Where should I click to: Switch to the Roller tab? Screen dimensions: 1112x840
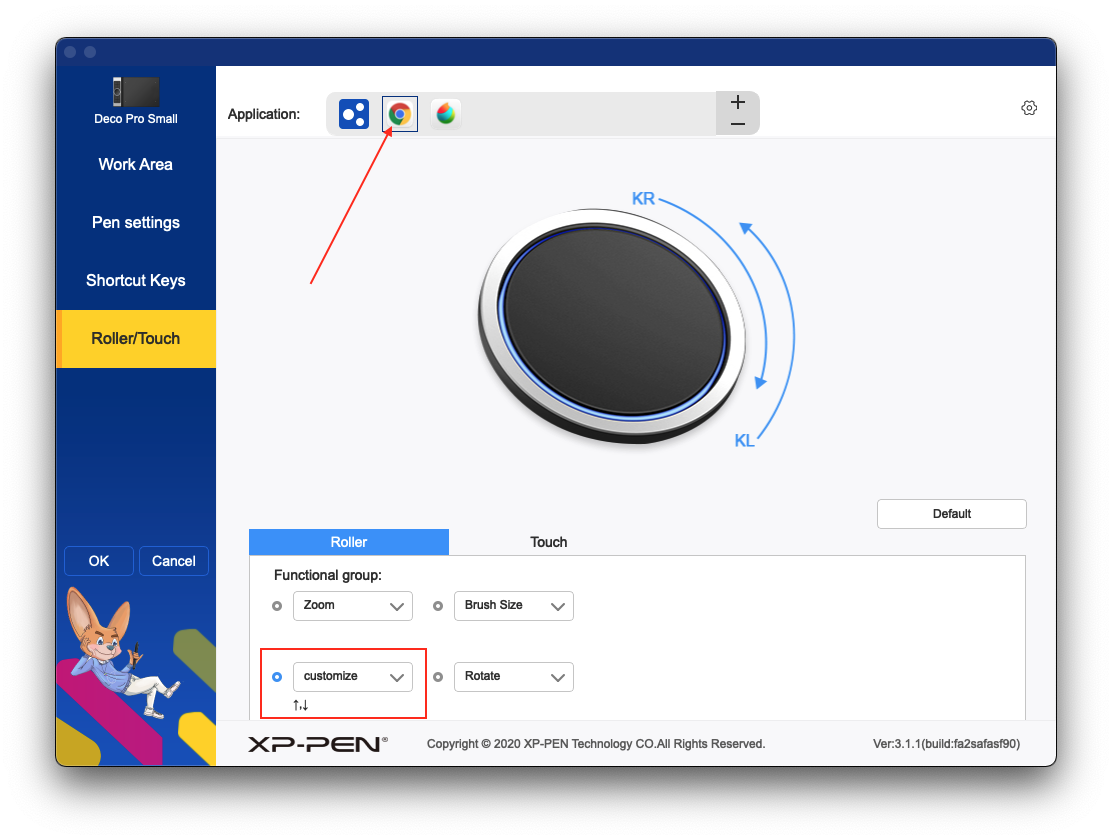tap(349, 542)
